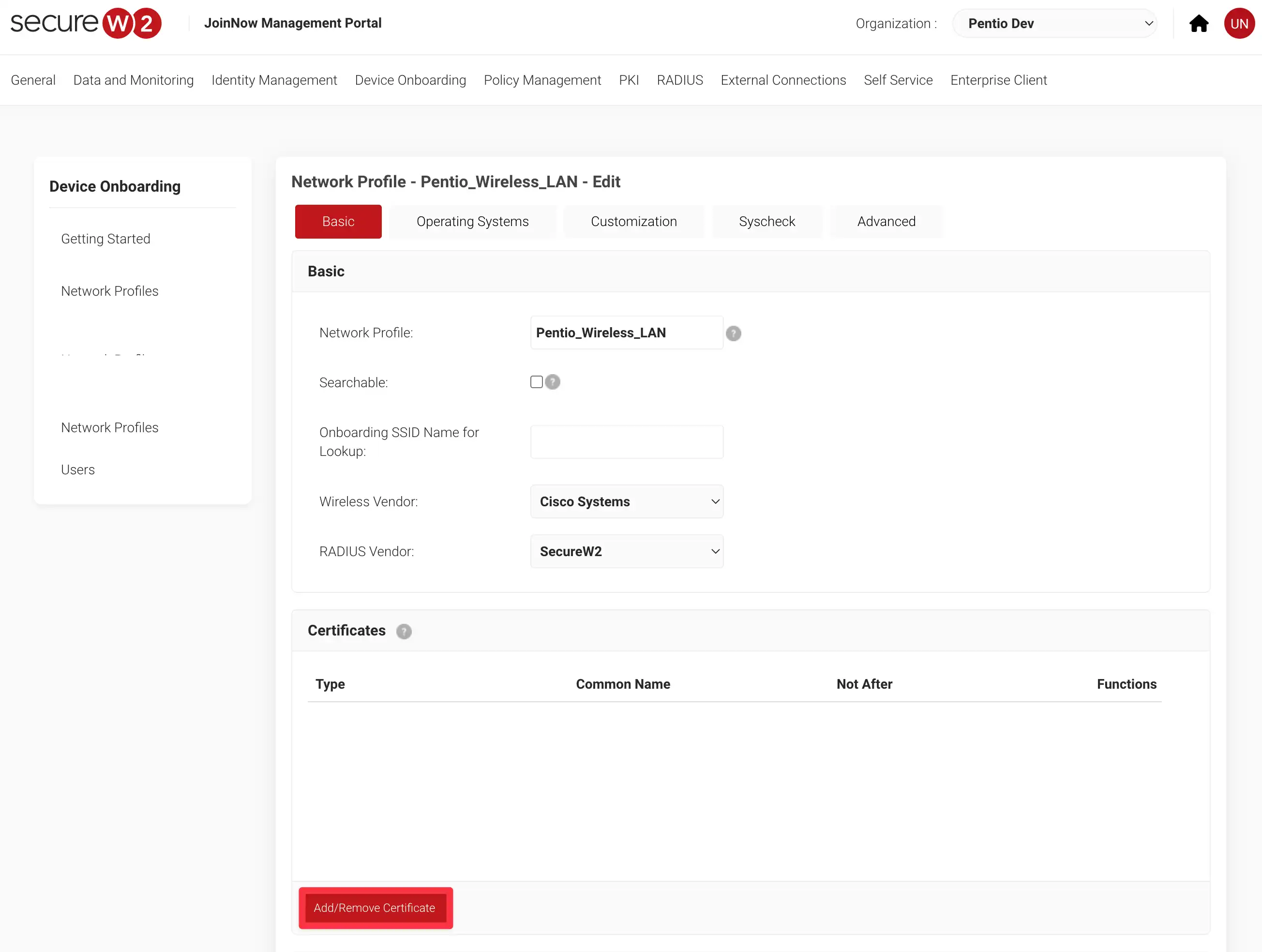Open the Organization dropdown Pentio Dev
The width and height of the screenshot is (1262, 952).
(x=1054, y=23)
